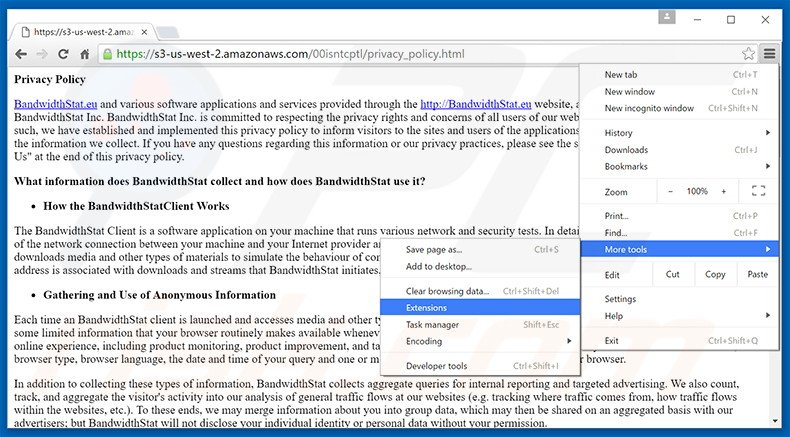Open Task manager from submenu
Viewport: 790px width, 437px height.
click(480, 325)
